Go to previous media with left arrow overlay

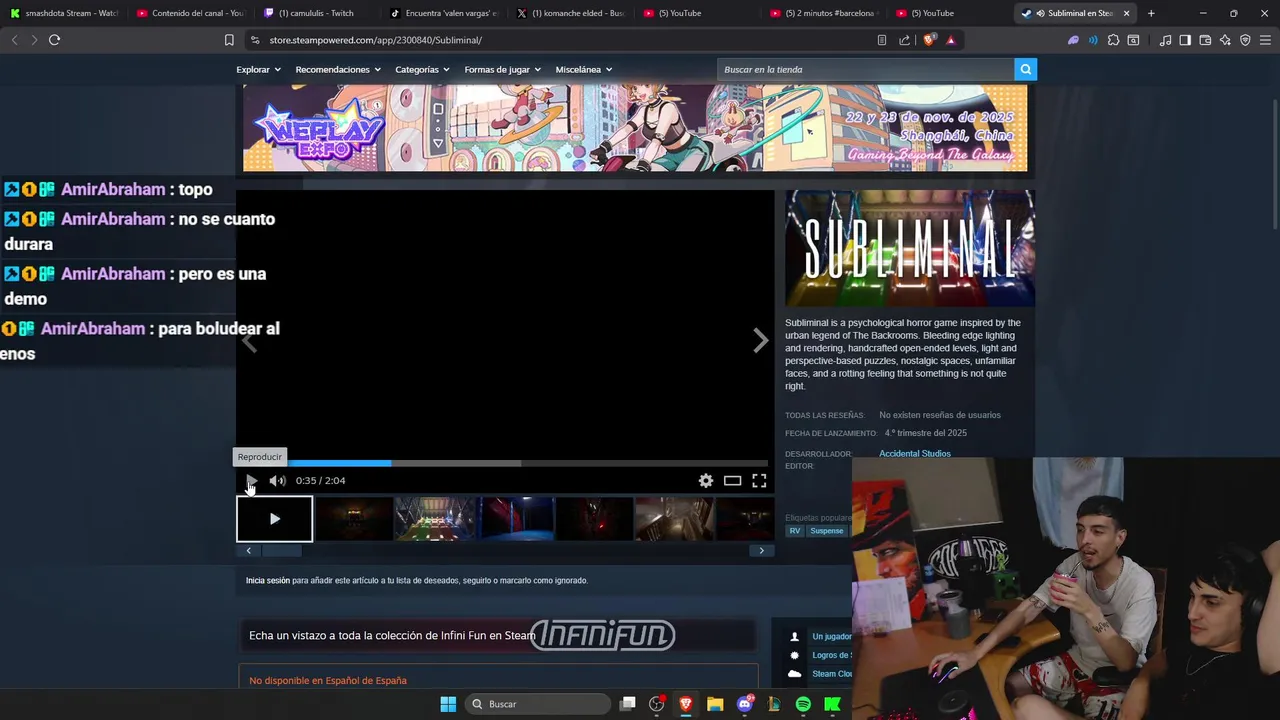[x=250, y=341]
